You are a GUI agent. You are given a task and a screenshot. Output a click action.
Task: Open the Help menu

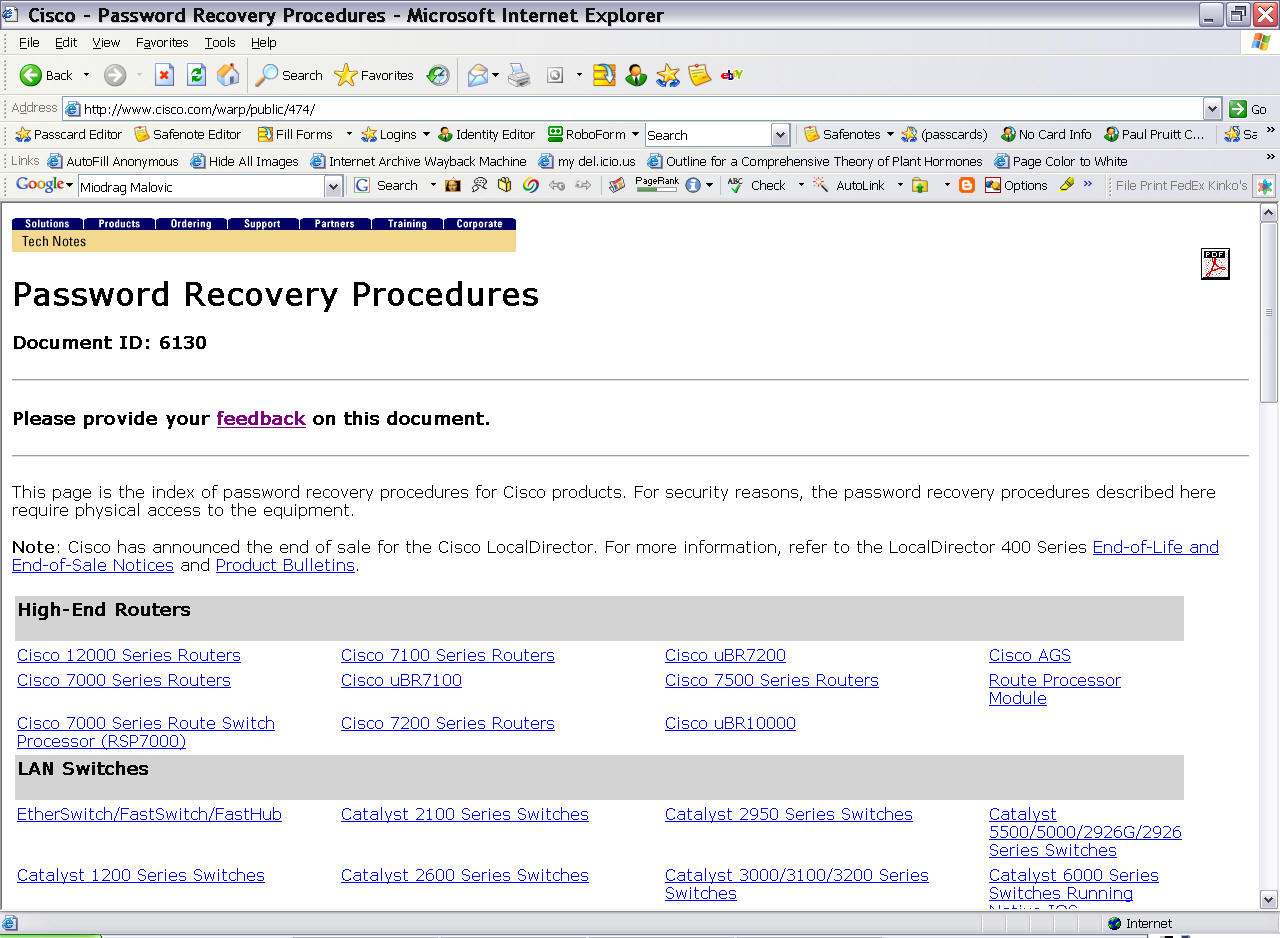(x=264, y=43)
